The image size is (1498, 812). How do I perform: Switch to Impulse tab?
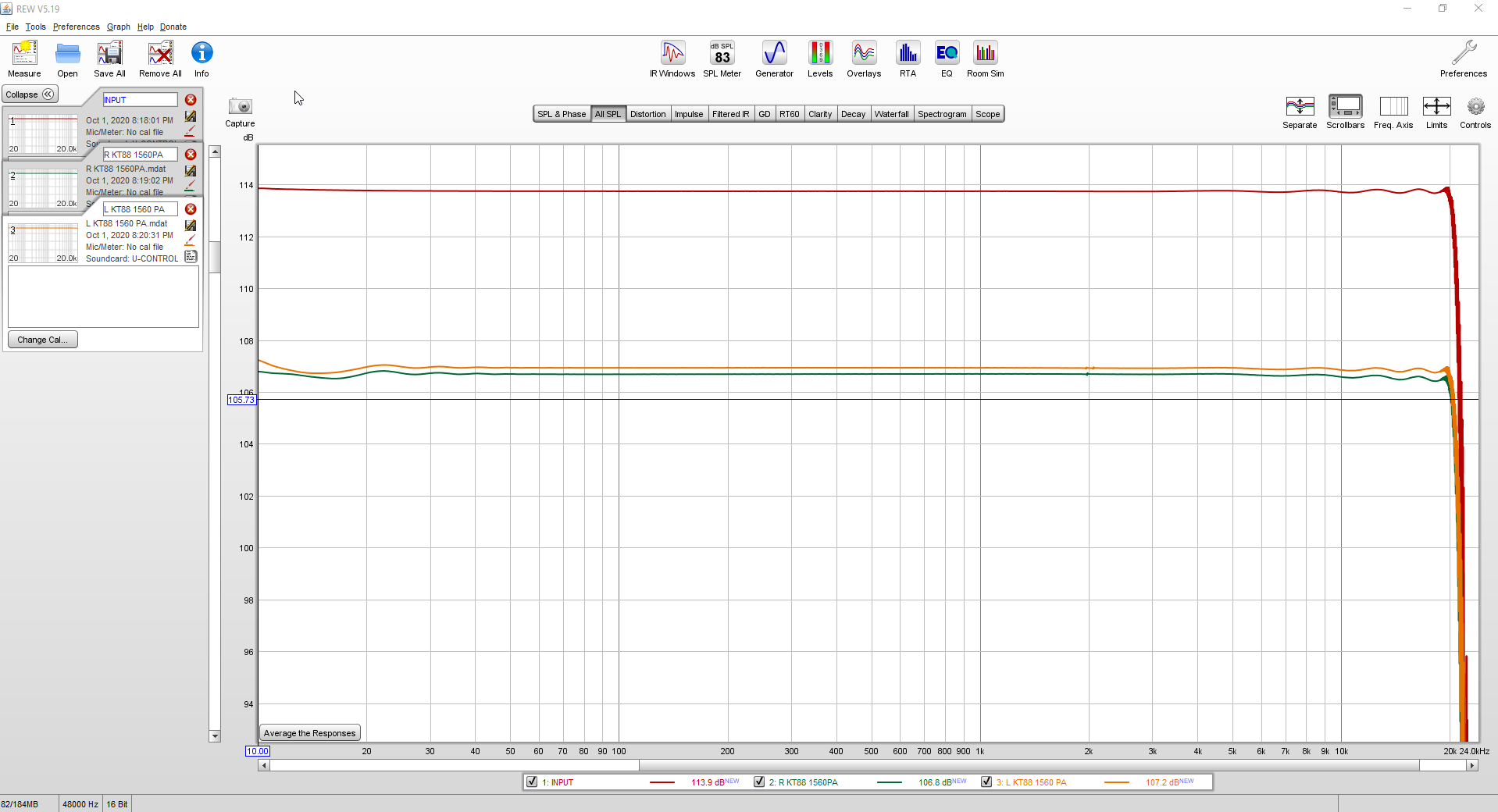click(689, 114)
